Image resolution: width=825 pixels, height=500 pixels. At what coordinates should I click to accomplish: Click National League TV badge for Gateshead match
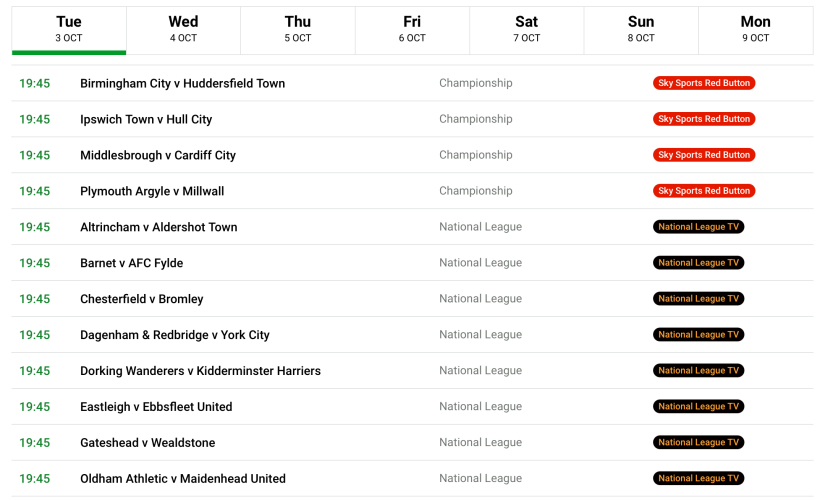coord(698,443)
